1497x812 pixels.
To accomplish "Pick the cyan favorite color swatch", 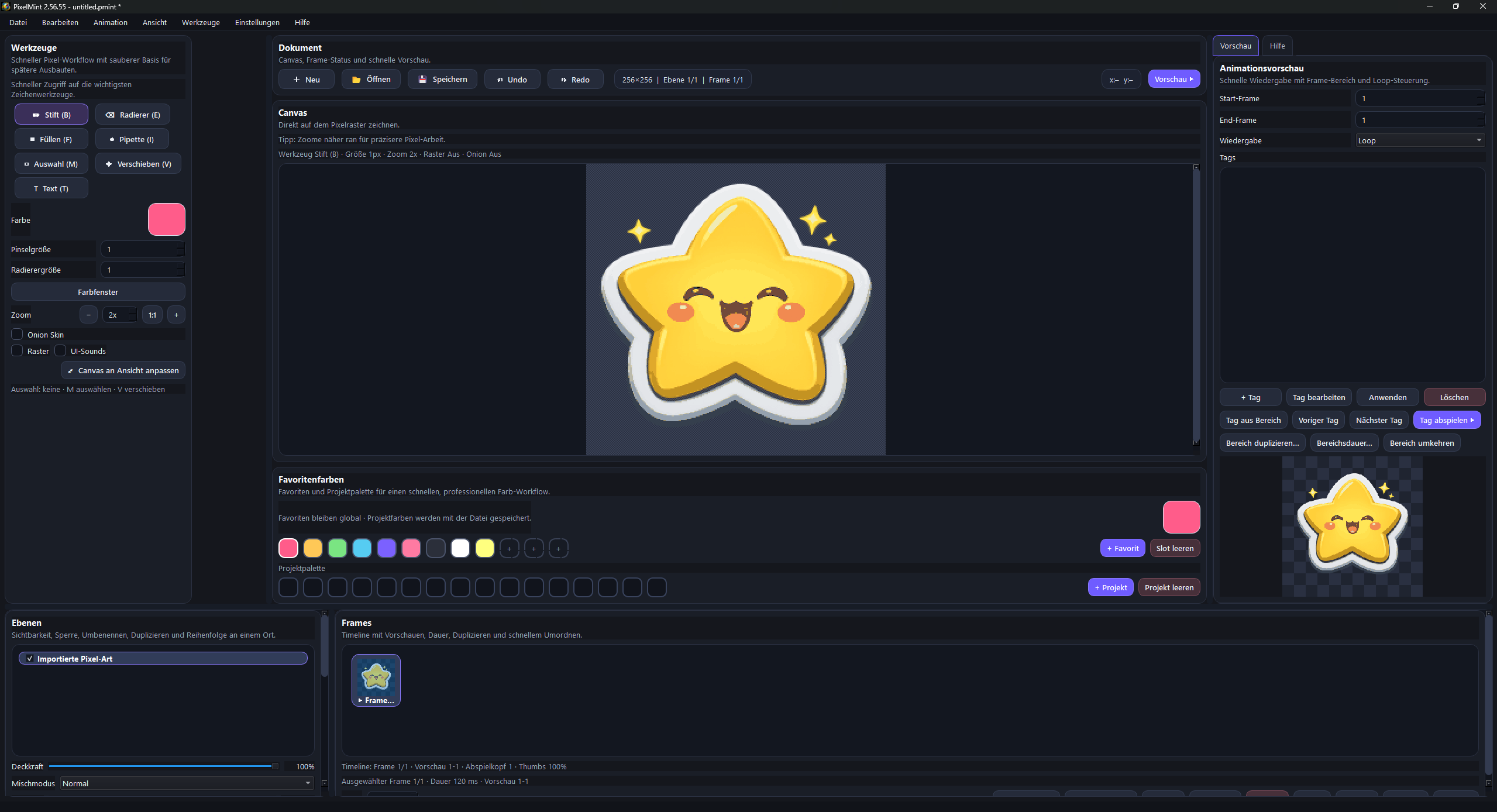I will click(362, 548).
